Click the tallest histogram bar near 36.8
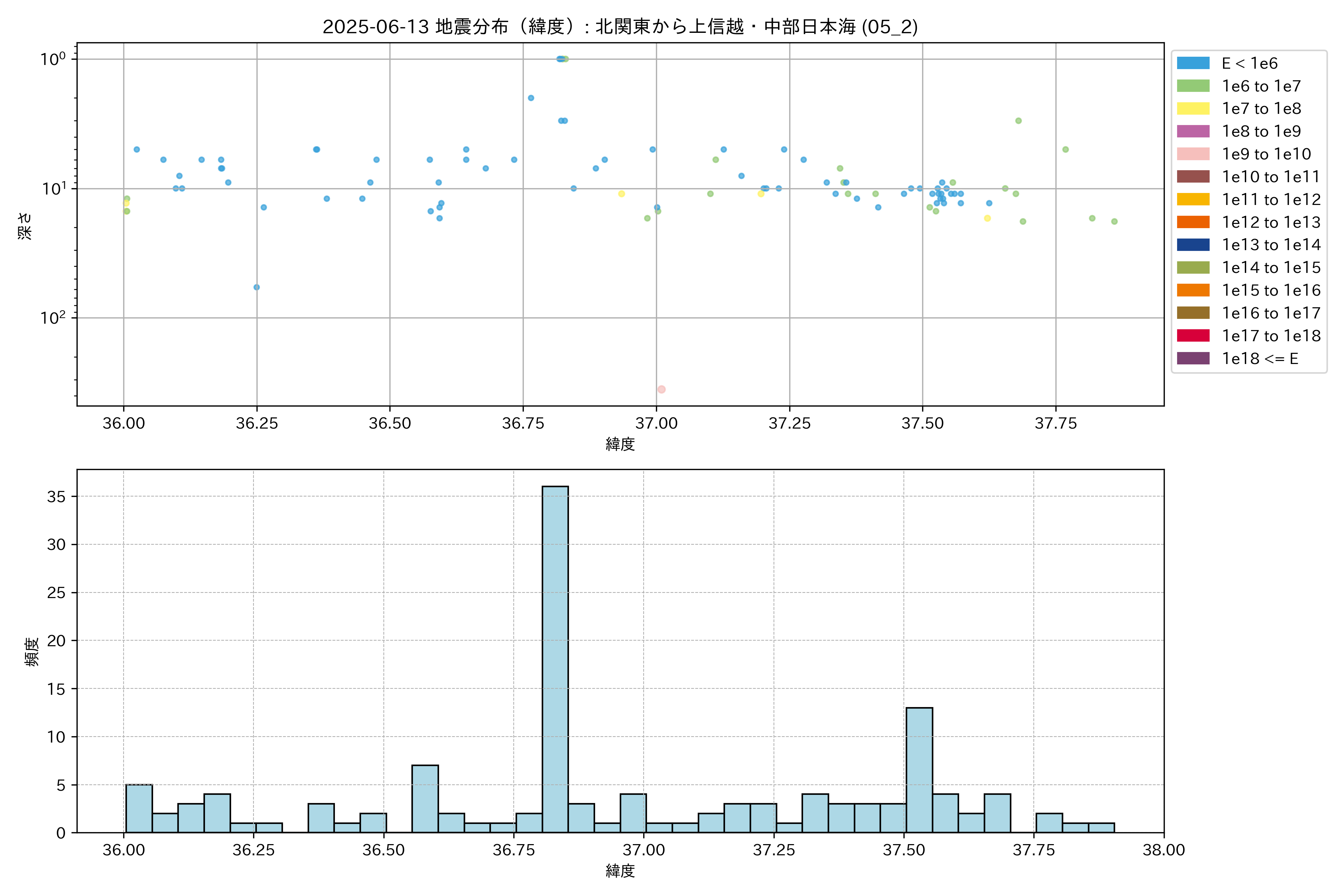Viewport: 1344px width, 896px height. (x=555, y=657)
